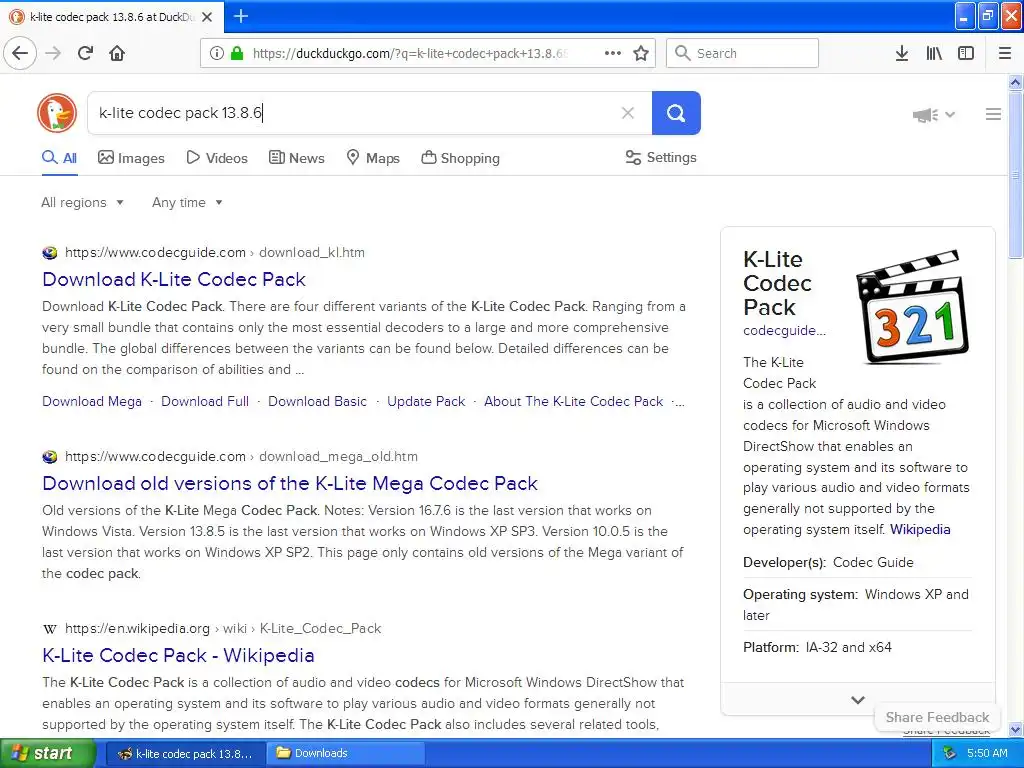Open Download Mega sitelink
Viewport: 1024px width, 768px height.
click(92, 402)
